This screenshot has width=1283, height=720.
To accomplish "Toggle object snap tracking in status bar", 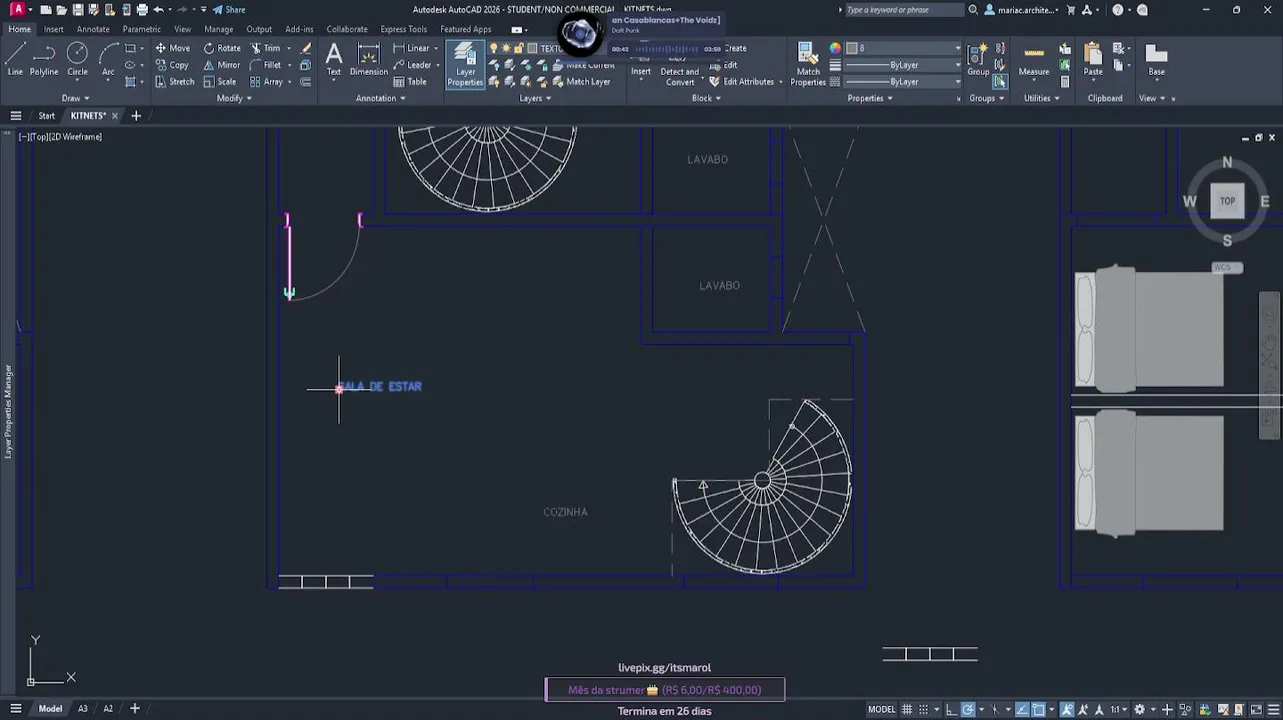I will click(x=1022, y=709).
